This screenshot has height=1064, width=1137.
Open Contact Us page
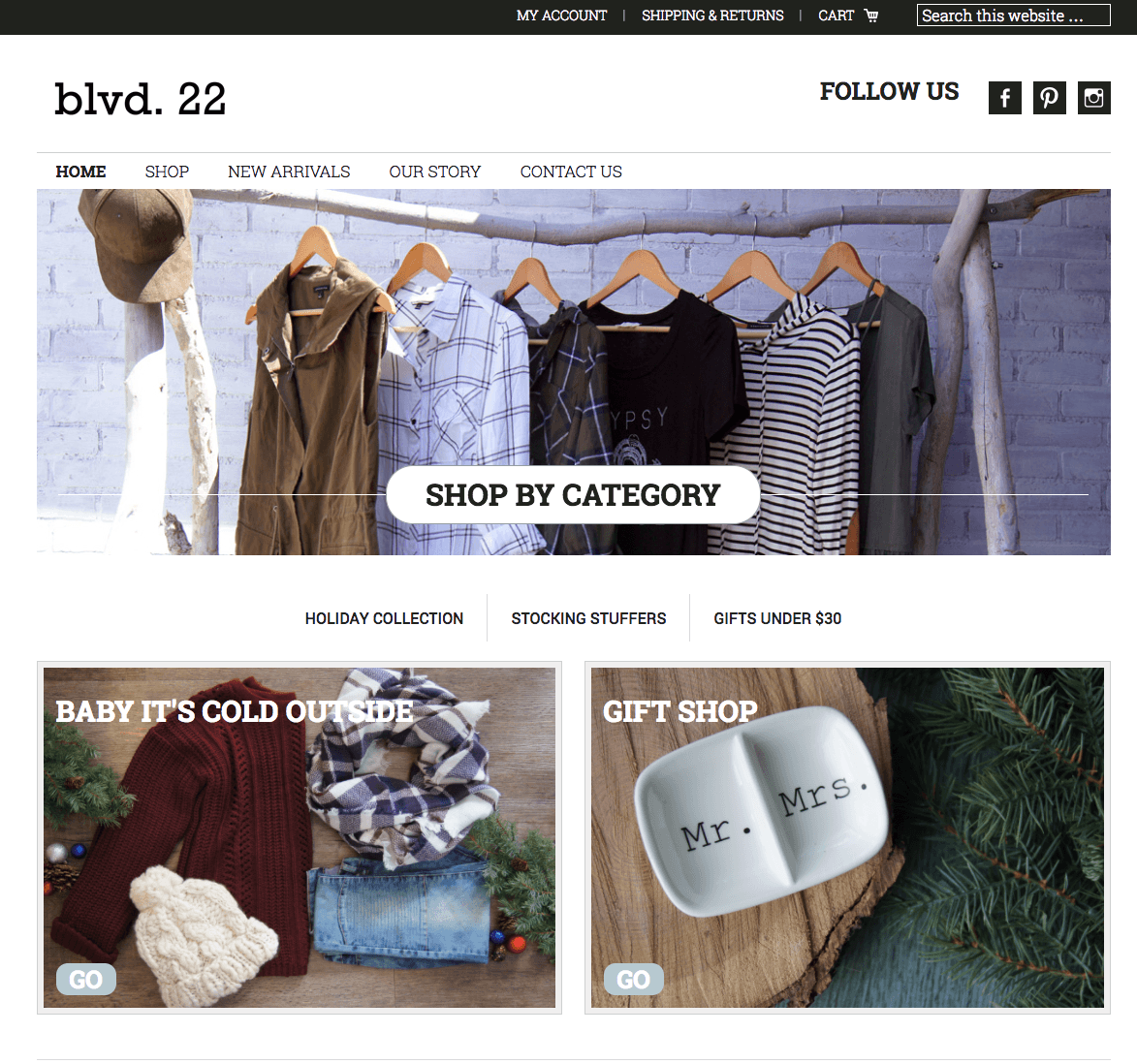[571, 172]
